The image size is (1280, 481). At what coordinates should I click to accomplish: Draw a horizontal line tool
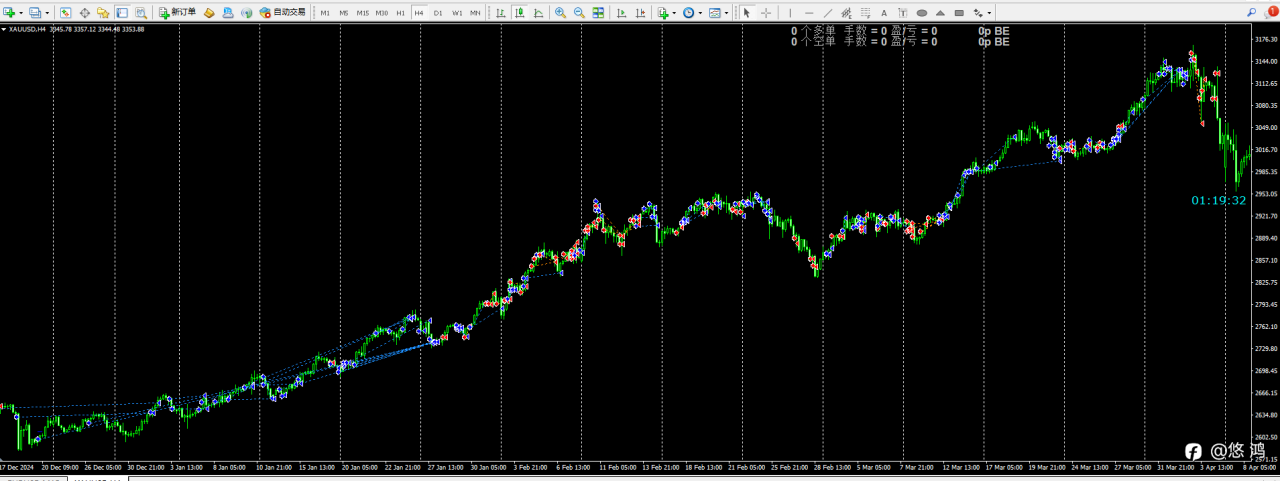pos(809,13)
